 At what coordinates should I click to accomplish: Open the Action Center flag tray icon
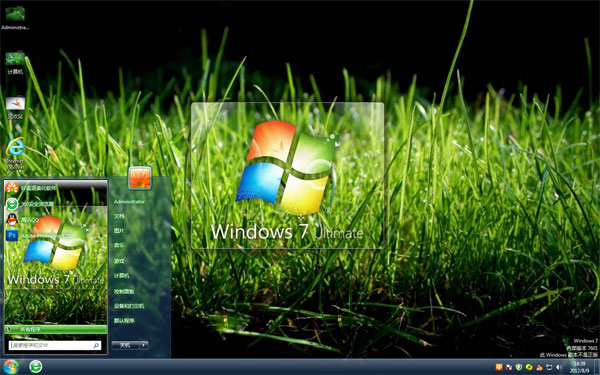pyautogui.click(x=509, y=367)
